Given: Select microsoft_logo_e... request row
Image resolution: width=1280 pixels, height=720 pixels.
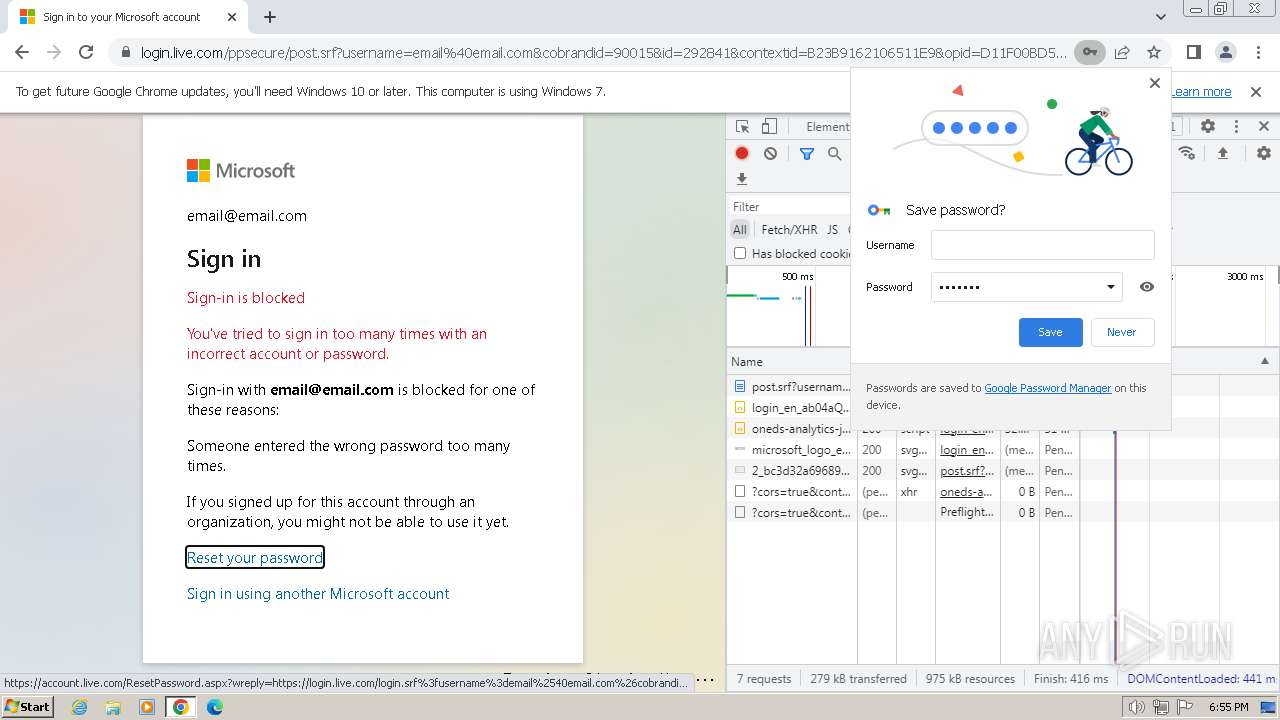Looking at the screenshot, I should 791,450.
